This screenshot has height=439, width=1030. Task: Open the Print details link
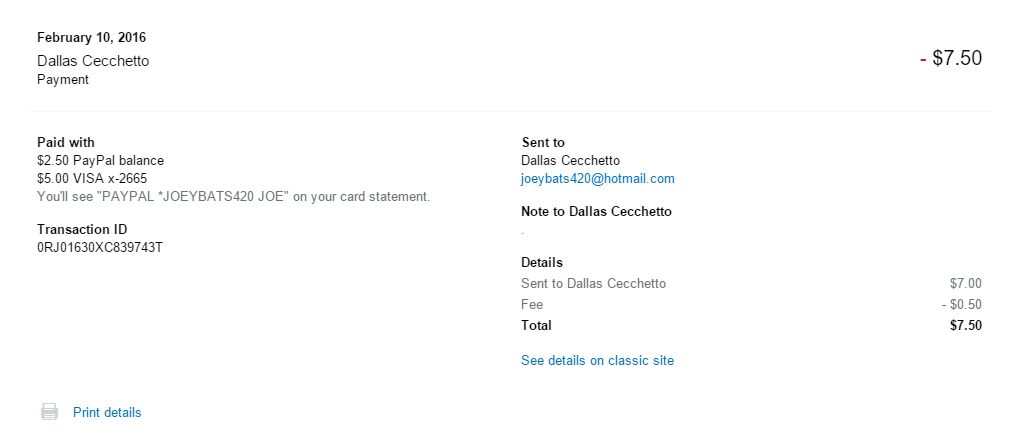[107, 412]
